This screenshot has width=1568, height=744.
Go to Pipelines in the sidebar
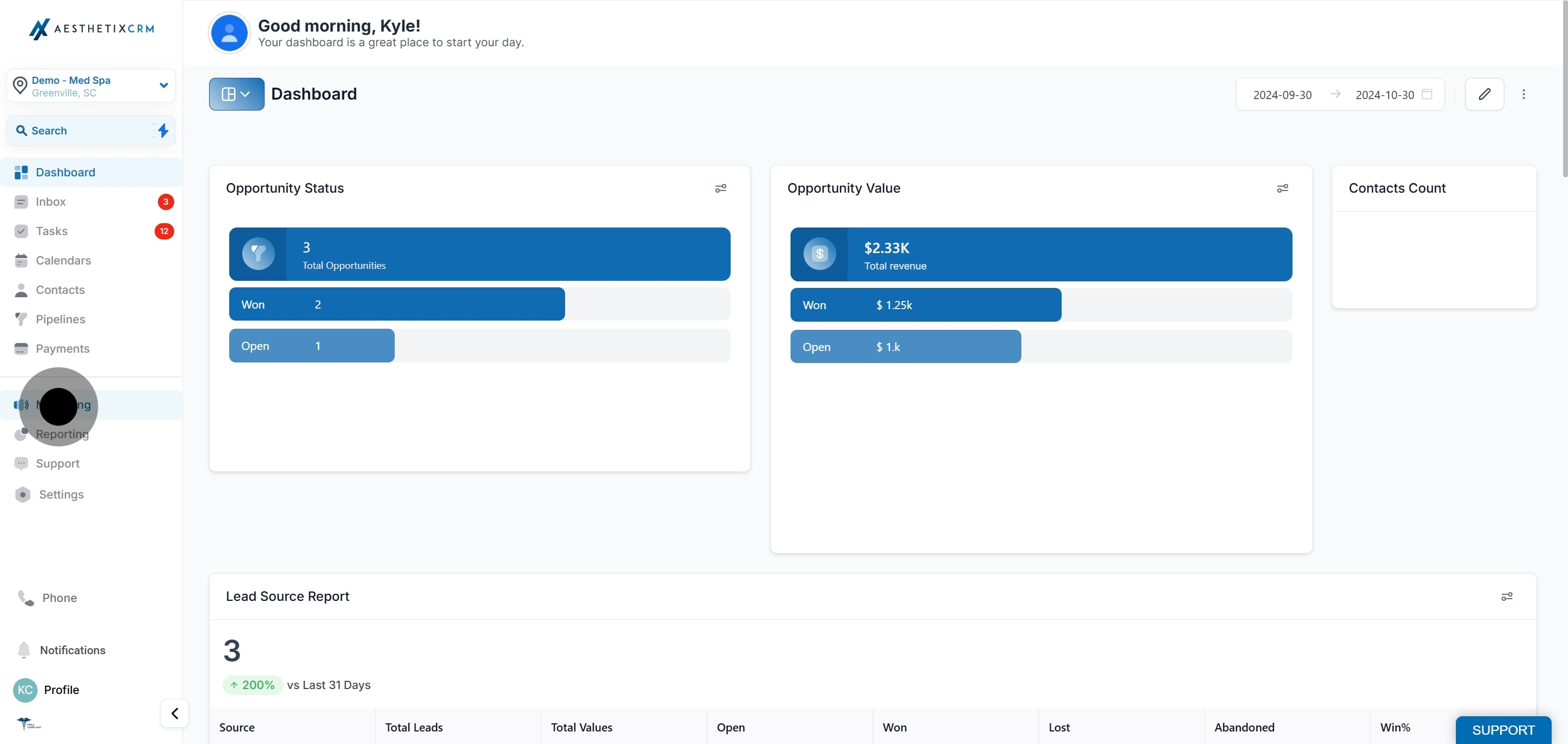coord(60,319)
